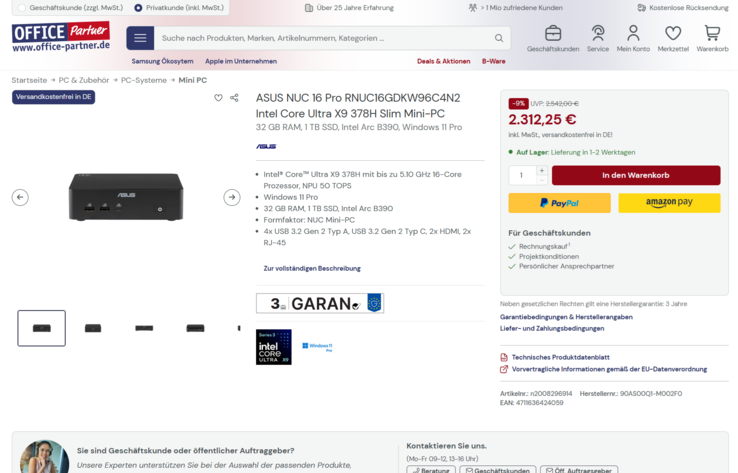This screenshot has height=473, width=738.
Task: Select the second product thumbnail
Action: [93, 328]
